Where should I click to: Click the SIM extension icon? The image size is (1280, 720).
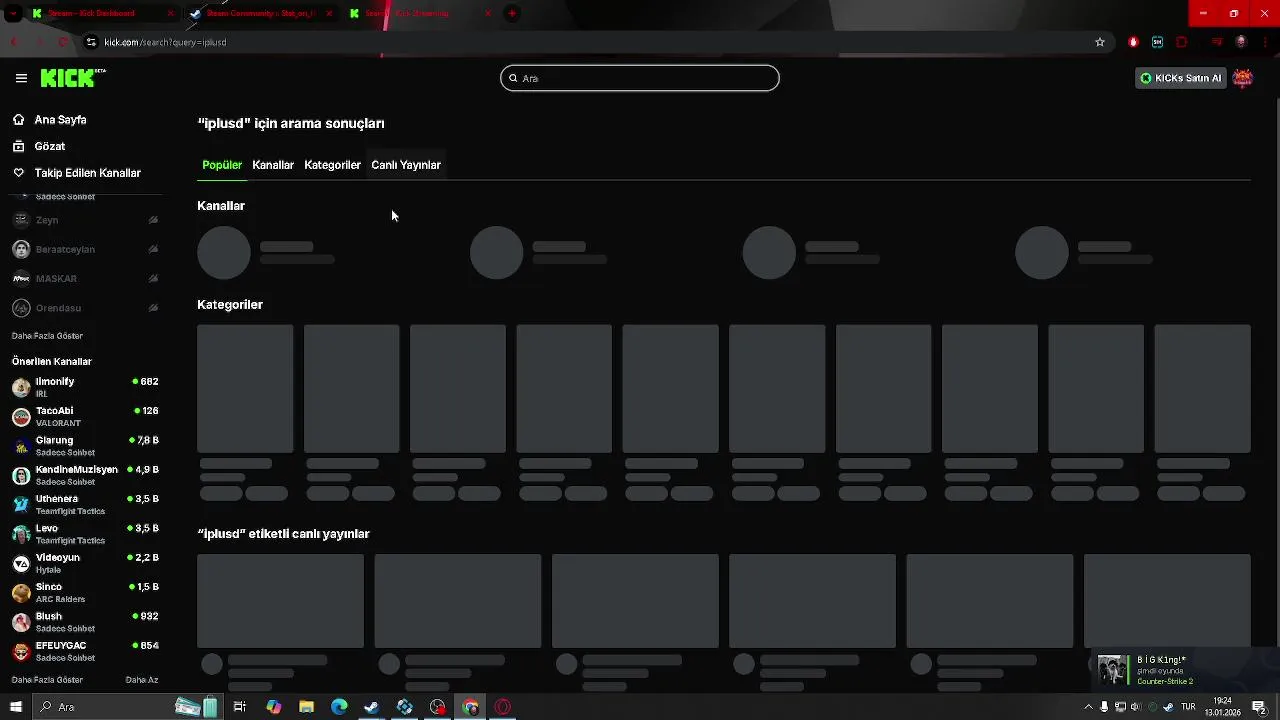tap(1157, 42)
